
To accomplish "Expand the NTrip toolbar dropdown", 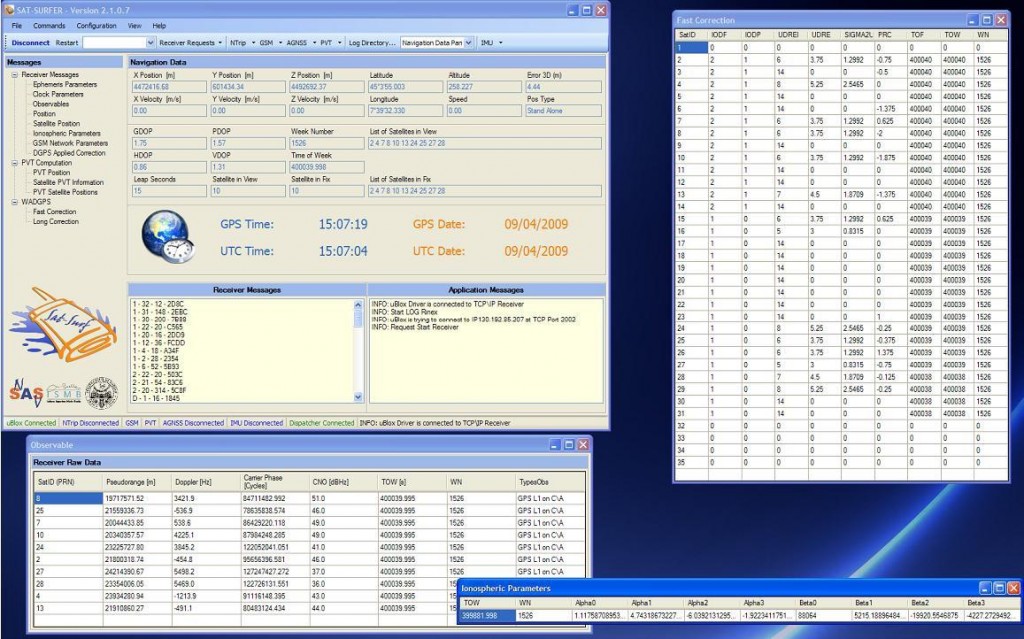I will click(x=240, y=43).
